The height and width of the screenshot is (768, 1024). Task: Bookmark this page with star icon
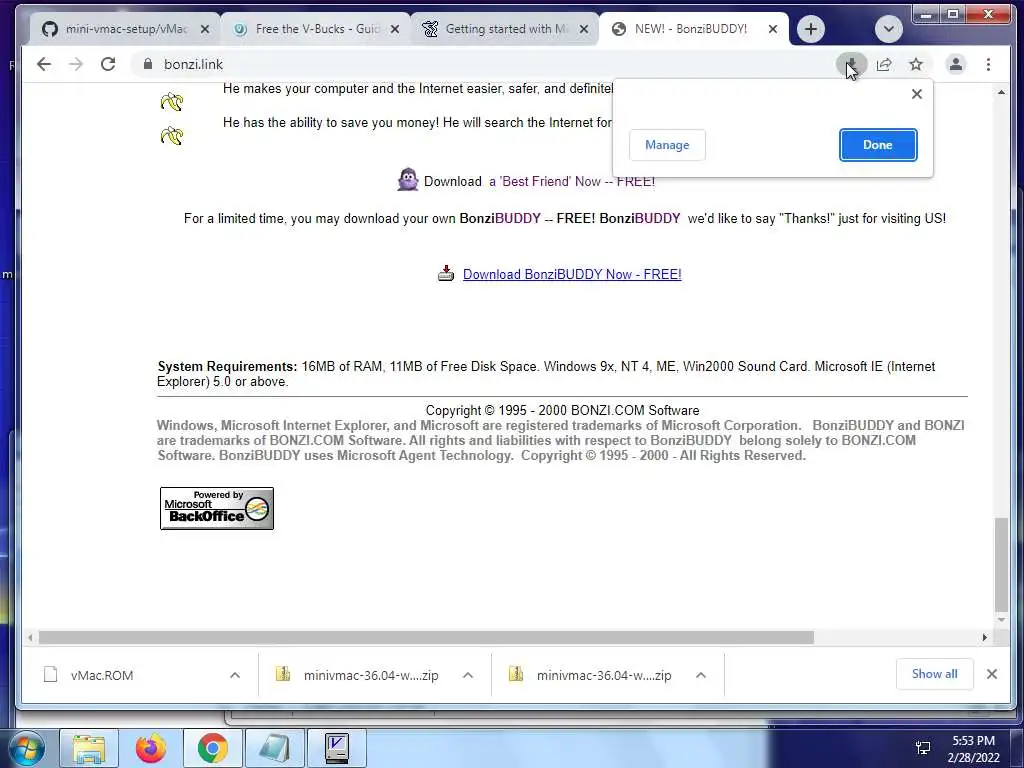[916, 64]
